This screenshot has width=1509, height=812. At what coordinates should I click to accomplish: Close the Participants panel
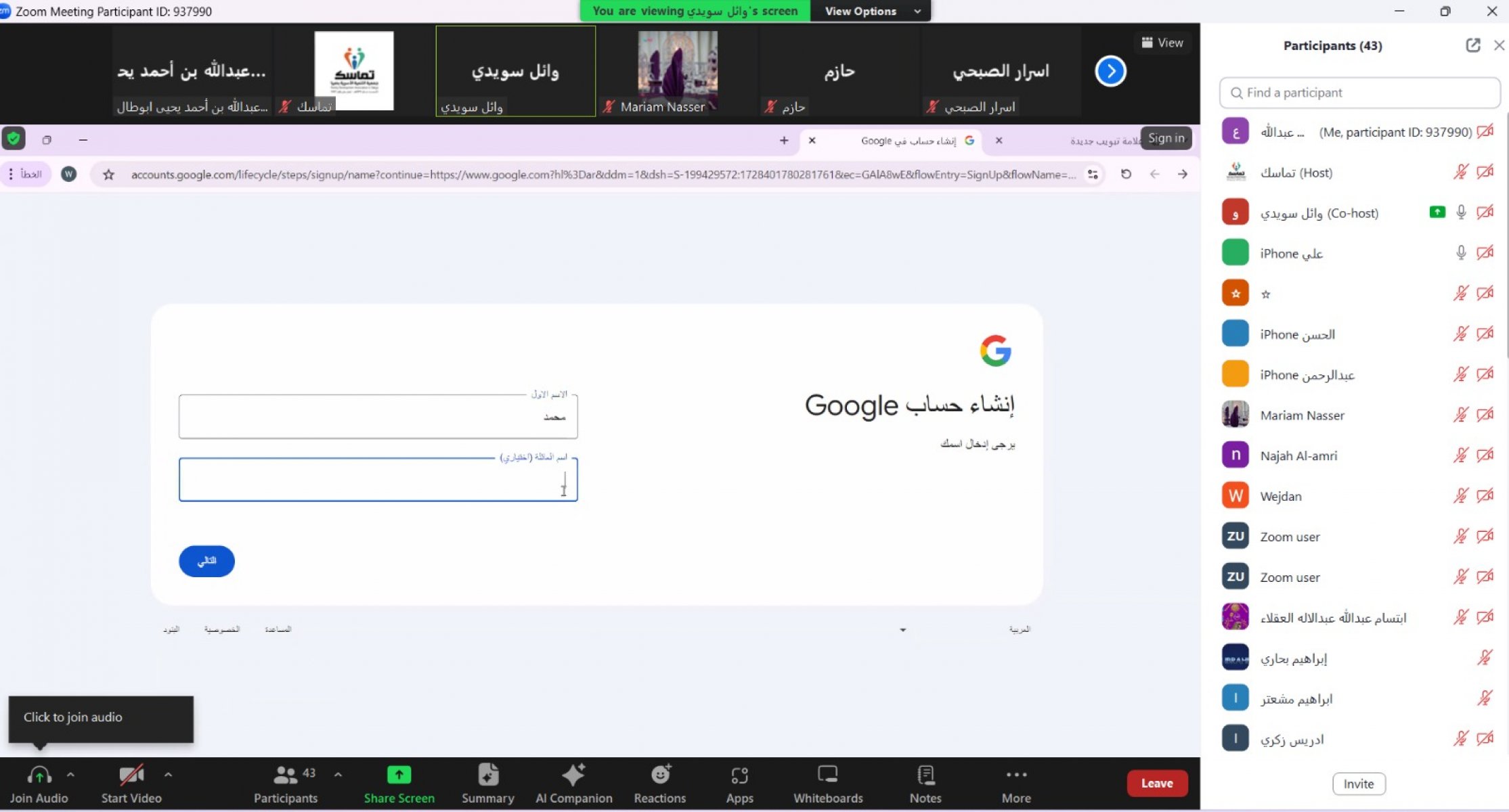(x=1499, y=45)
